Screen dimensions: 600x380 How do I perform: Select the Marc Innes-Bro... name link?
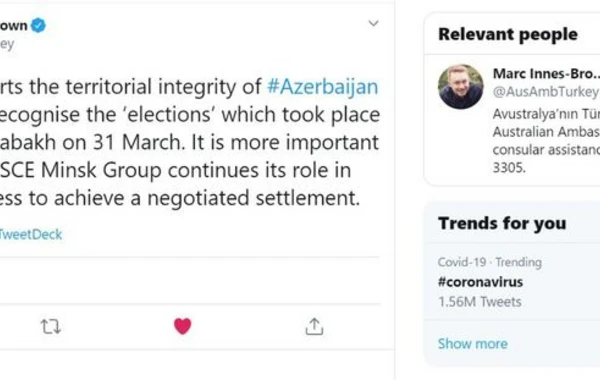pos(546,73)
